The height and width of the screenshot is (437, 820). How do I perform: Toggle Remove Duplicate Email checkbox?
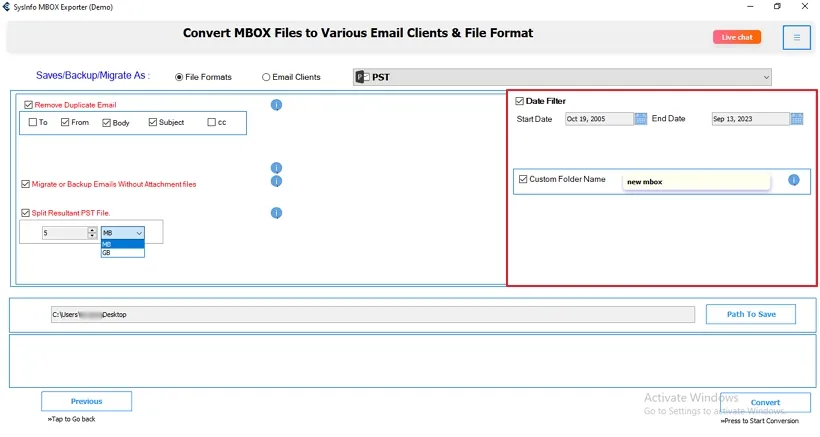[28, 105]
